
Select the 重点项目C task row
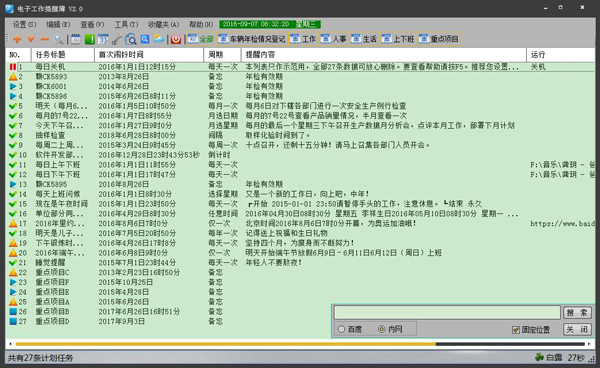[x=300, y=272]
